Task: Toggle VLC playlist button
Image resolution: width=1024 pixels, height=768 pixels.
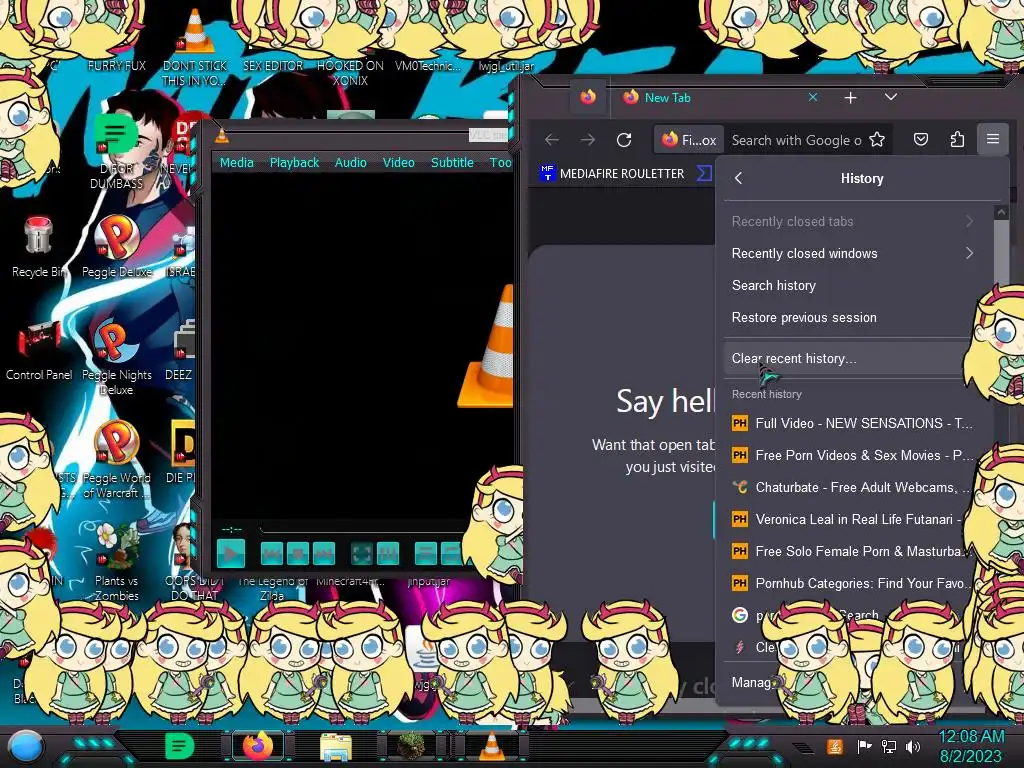Action: [x=426, y=554]
